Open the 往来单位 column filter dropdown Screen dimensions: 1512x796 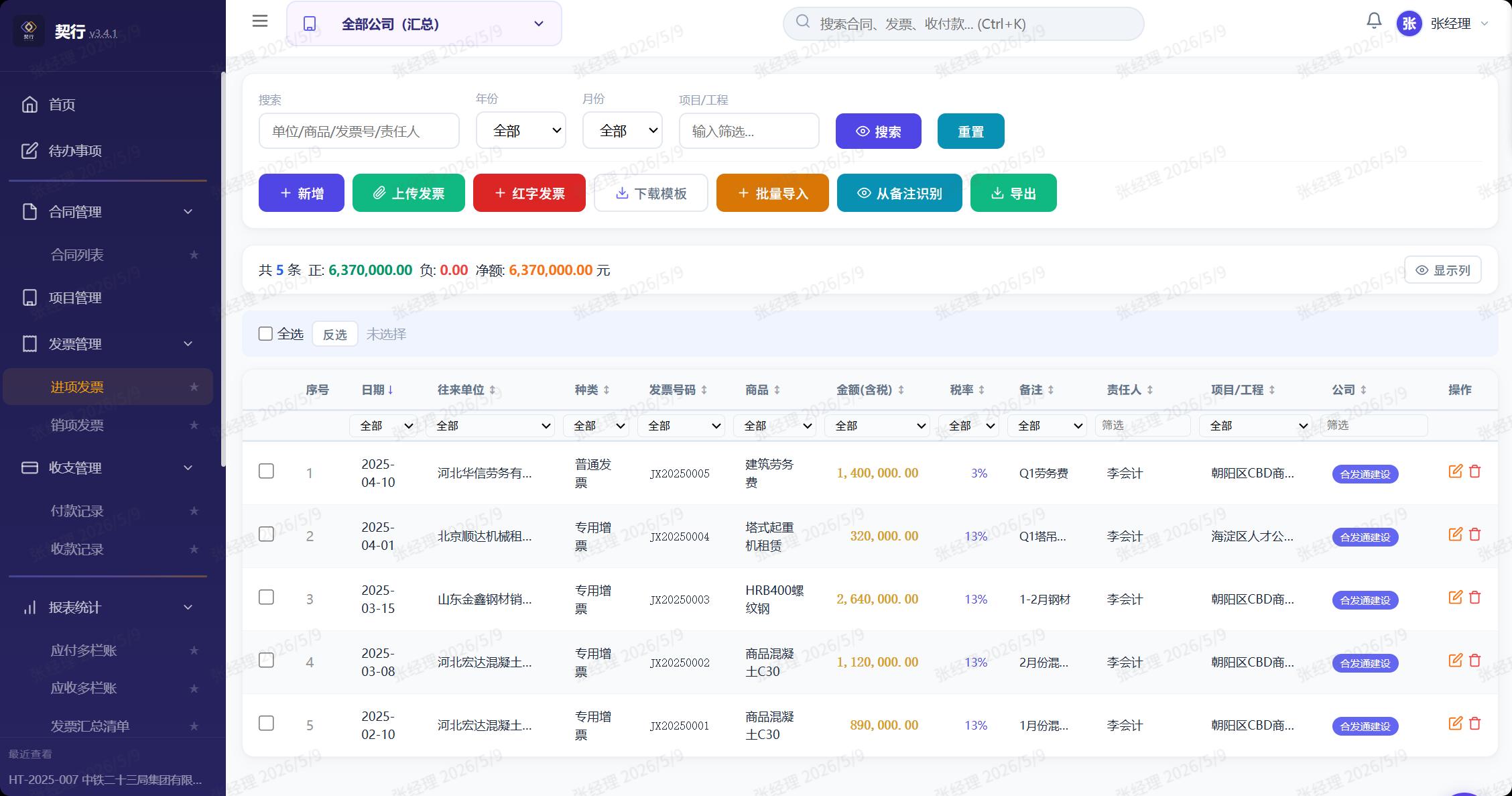[x=490, y=426]
